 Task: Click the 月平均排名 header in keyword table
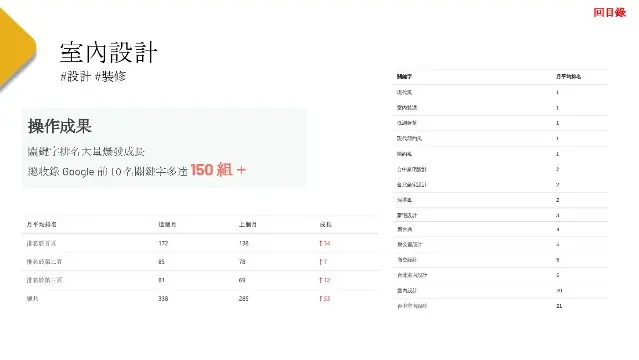[568, 76]
